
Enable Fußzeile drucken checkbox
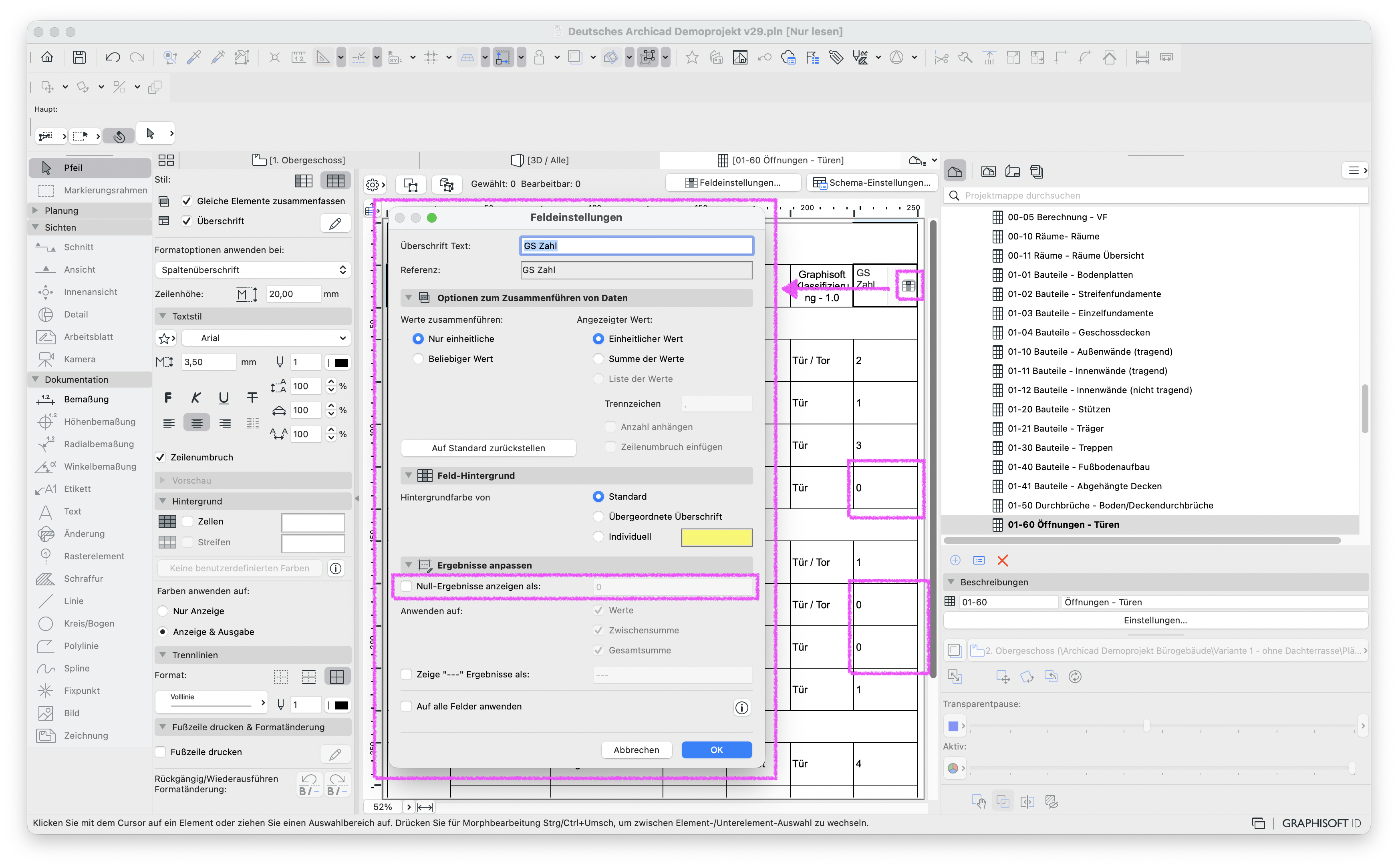click(x=161, y=751)
